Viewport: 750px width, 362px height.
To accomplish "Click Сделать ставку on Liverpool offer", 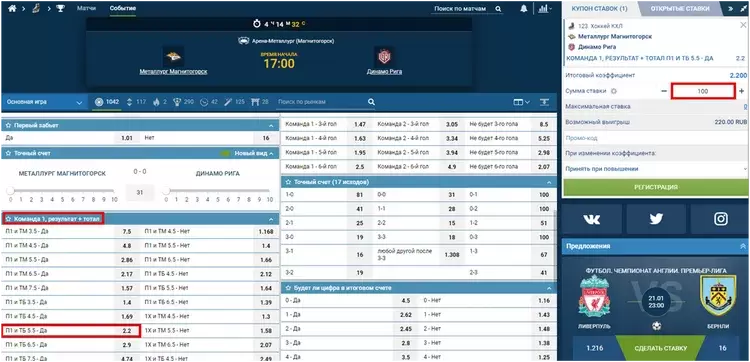I will [x=660, y=348].
